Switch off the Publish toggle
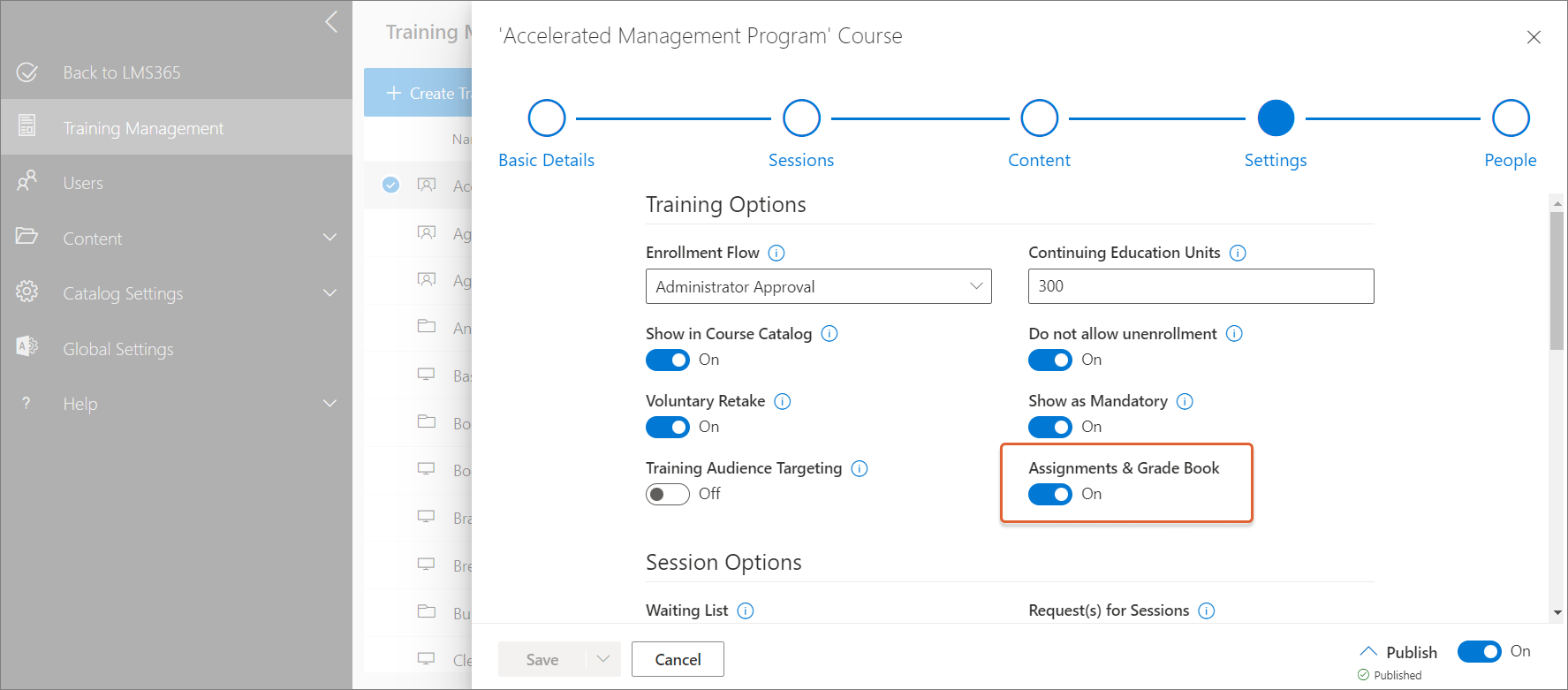 coord(1479,651)
